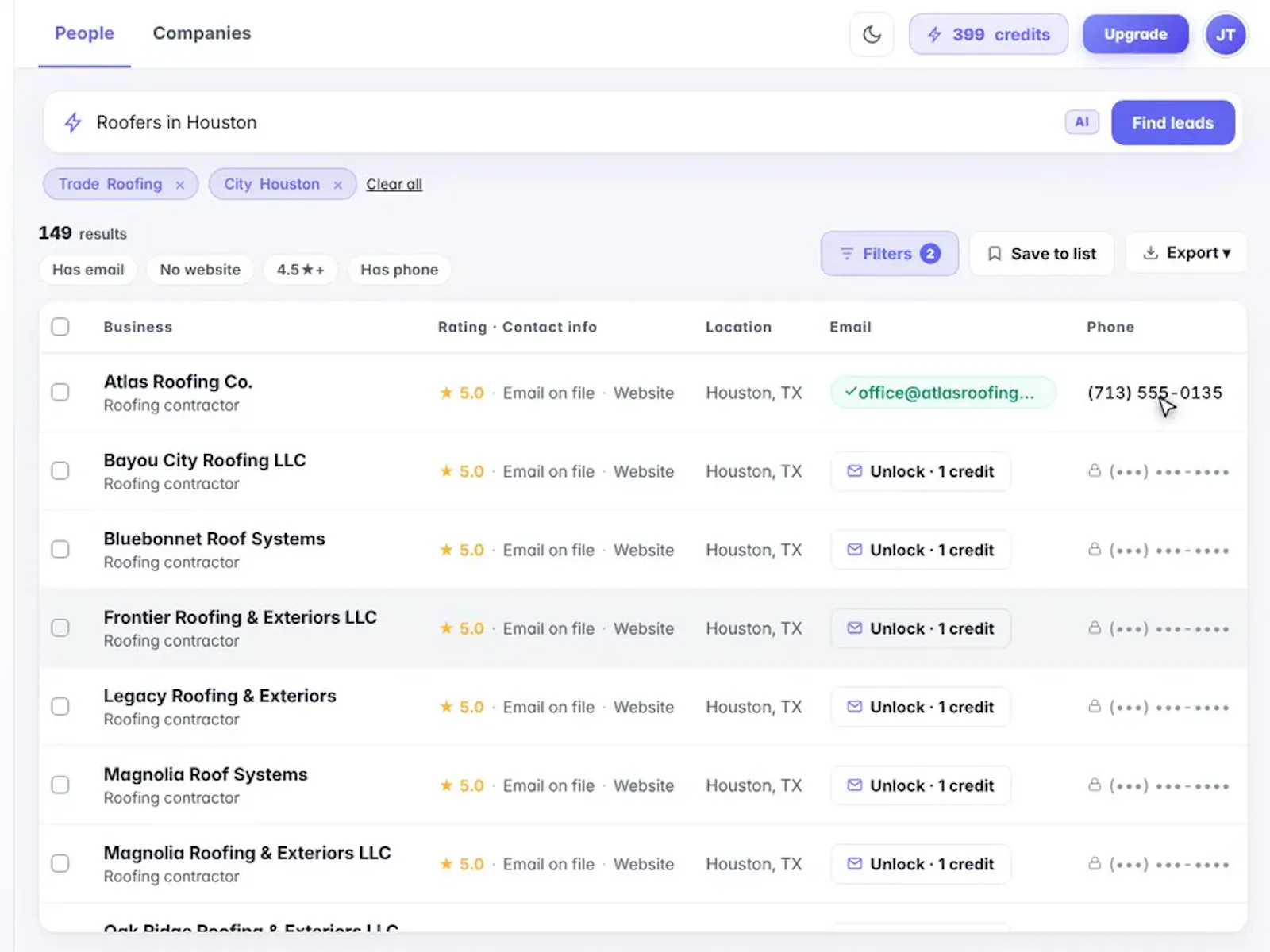The height and width of the screenshot is (952, 1270).
Task: Unlock email for Bayou City Roofing LLC
Action: click(921, 471)
